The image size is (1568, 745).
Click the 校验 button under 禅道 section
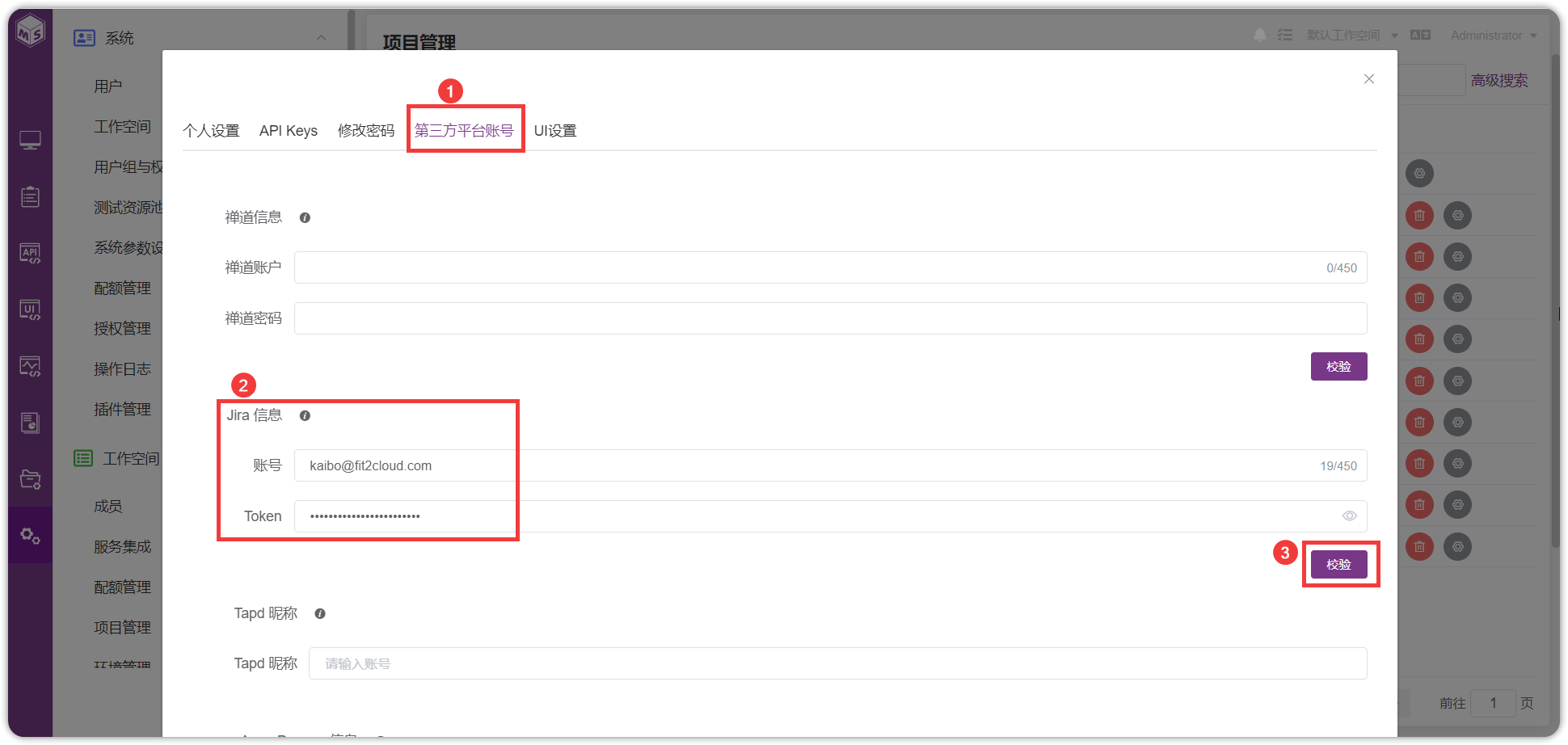(x=1338, y=366)
